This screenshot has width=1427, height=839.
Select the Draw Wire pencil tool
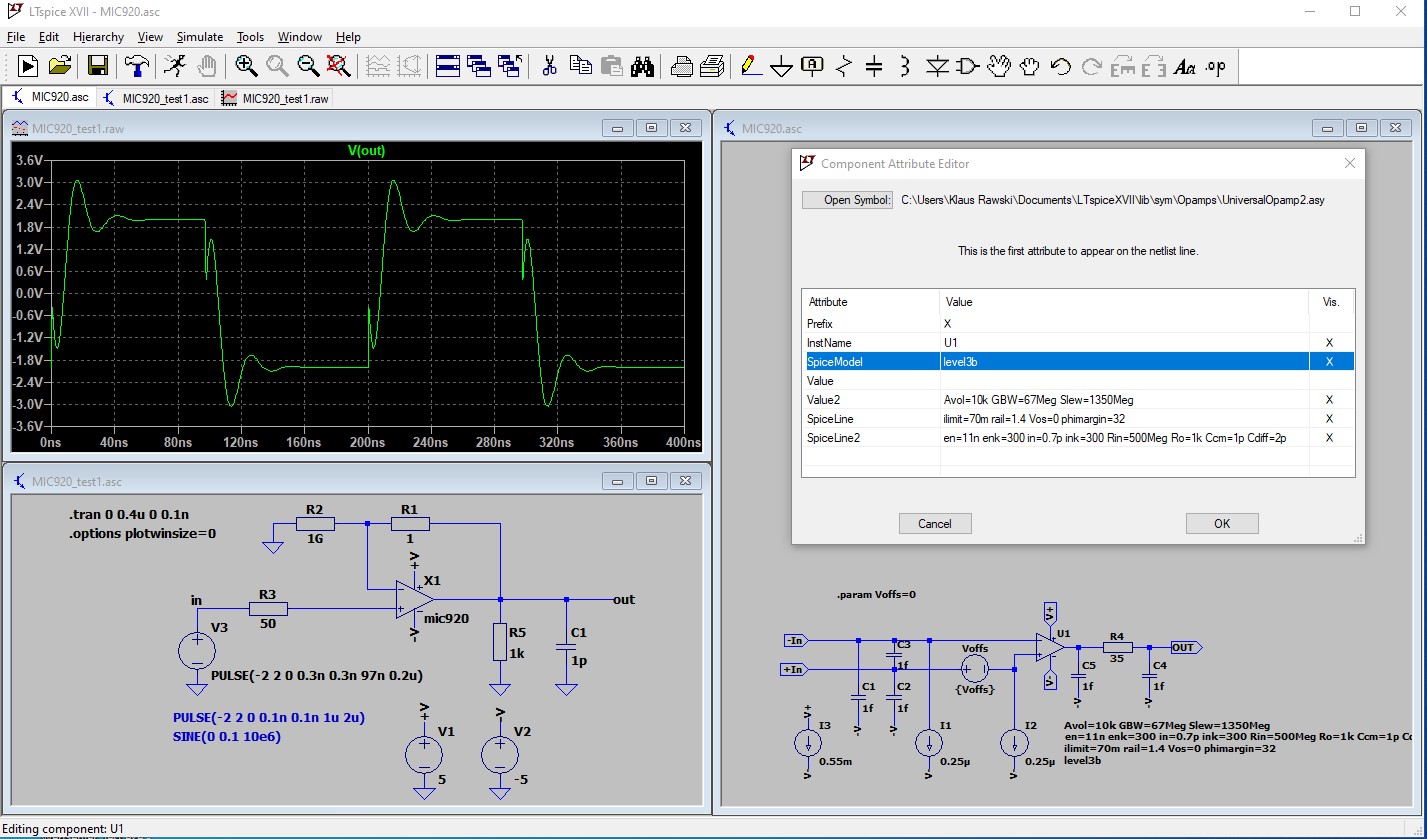tap(749, 66)
